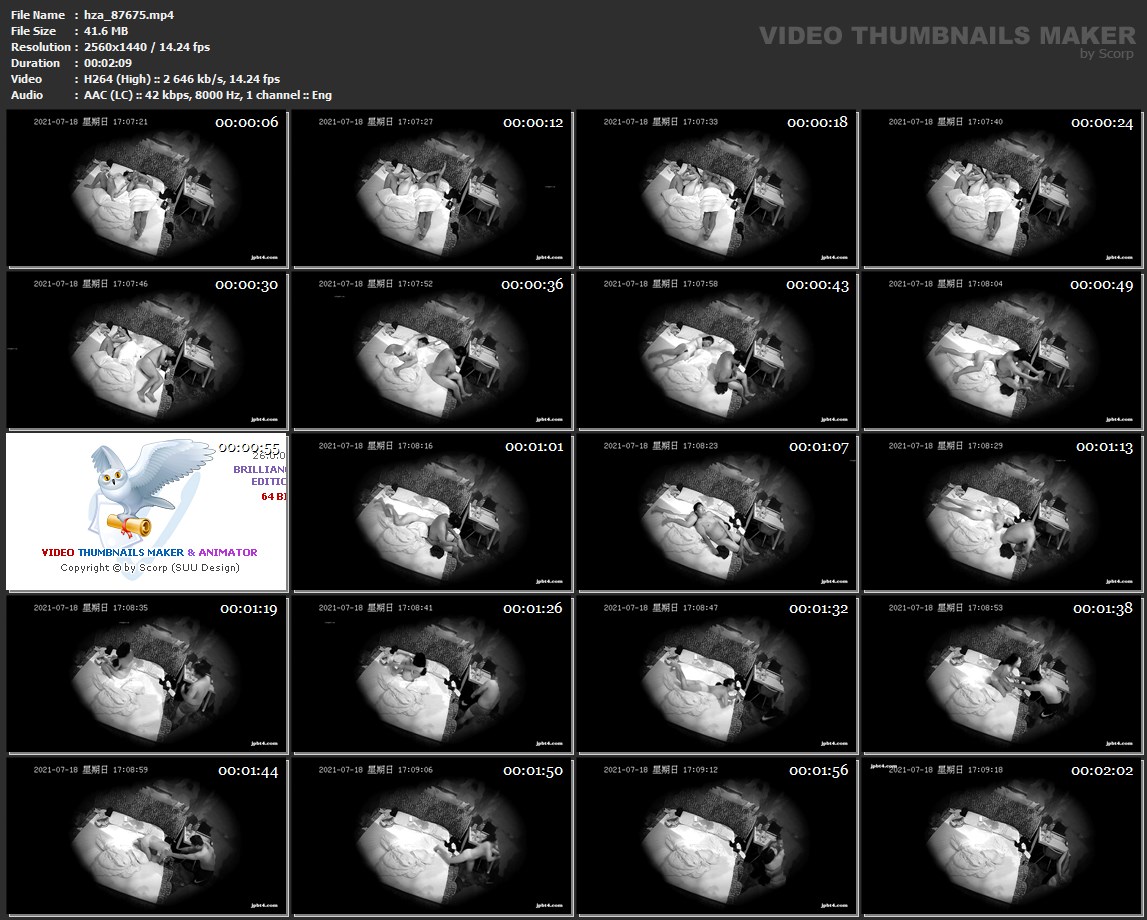Viewport: 1147px width, 920px height.
Task: Open the thumbnail stamped 00:00:18
Action: (717, 189)
